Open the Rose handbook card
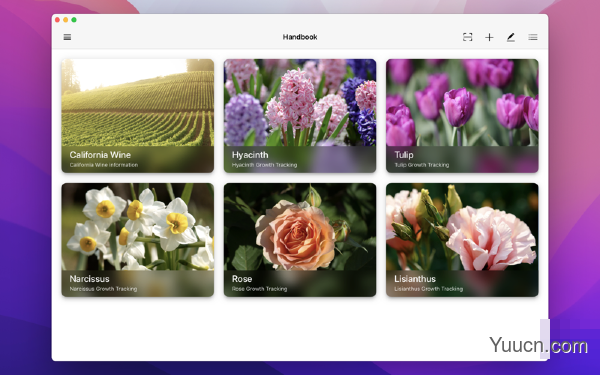The height and width of the screenshot is (375, 600). coord(300,240)
